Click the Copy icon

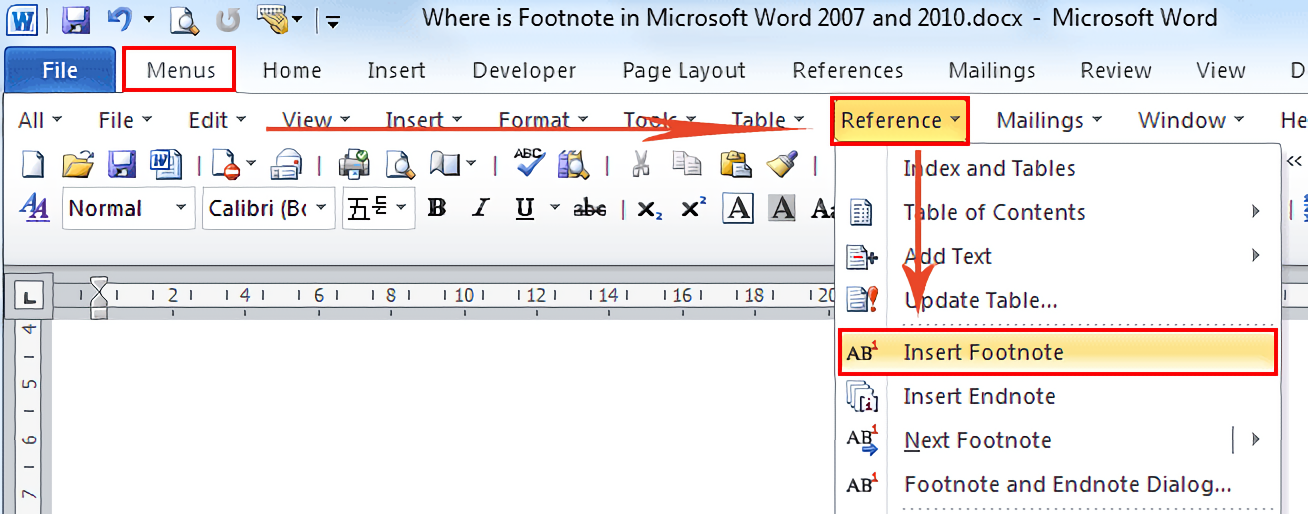click(x=687, y=164)
